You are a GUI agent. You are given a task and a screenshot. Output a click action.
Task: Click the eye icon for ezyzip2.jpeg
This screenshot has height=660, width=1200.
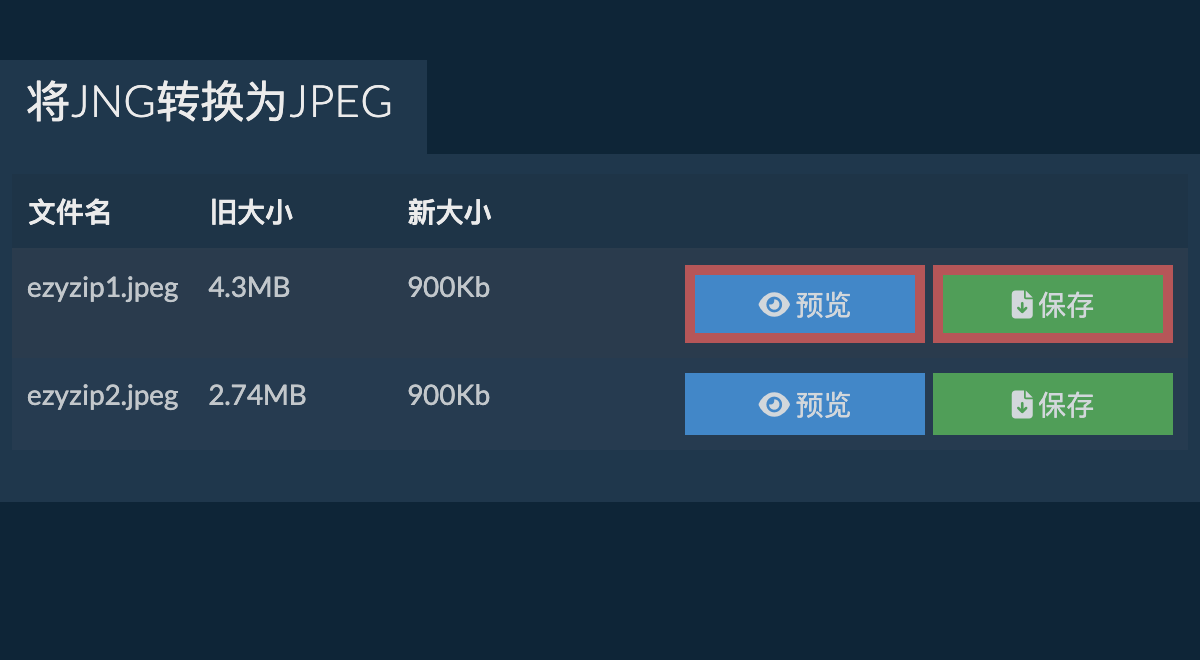(774, 405)
